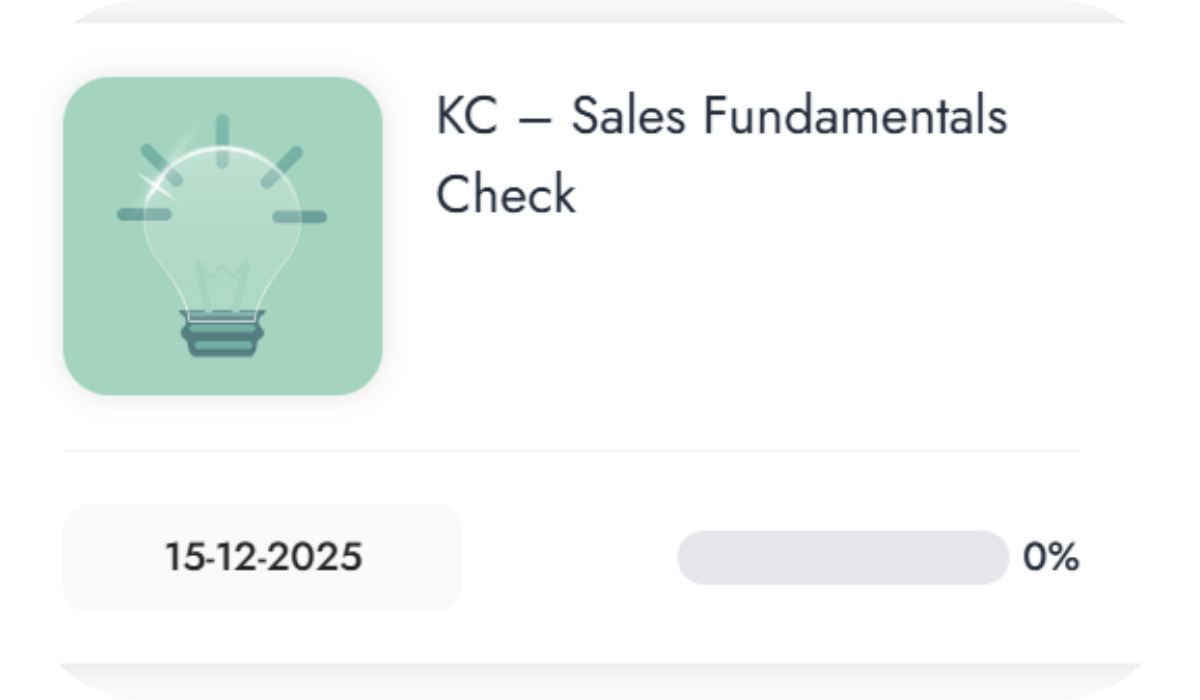Click the 0% progress label
Image resolution: width=1200 pixels, height=700 pixels.
[x=1050, y=557]
